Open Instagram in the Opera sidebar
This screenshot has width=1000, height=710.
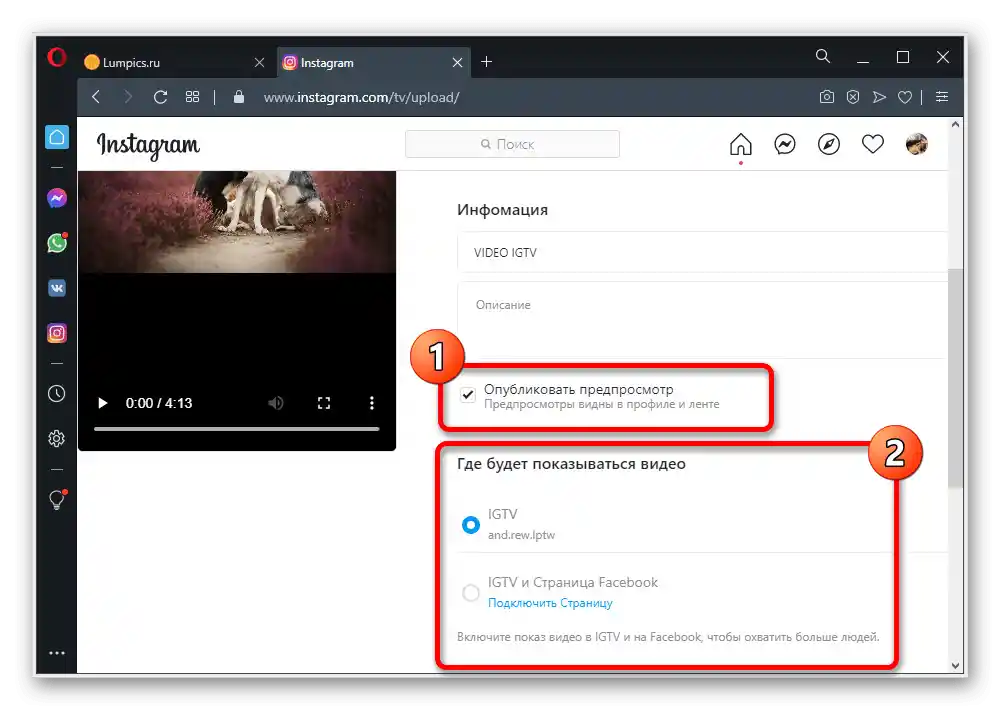tap(57, 333)
